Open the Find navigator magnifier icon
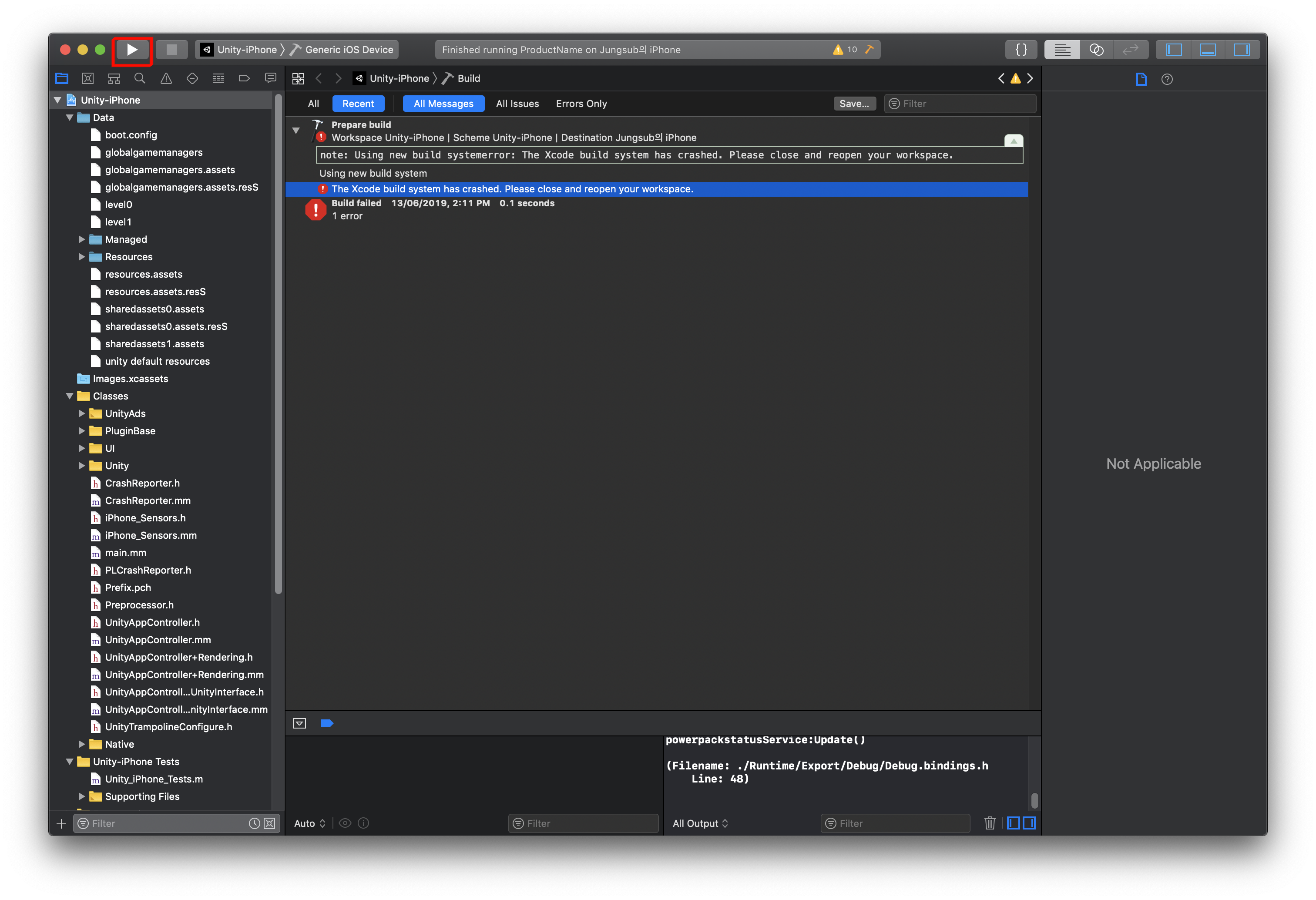Image resolution: width=1316 pixels, height=900 pixels. [x=140, y=79]
